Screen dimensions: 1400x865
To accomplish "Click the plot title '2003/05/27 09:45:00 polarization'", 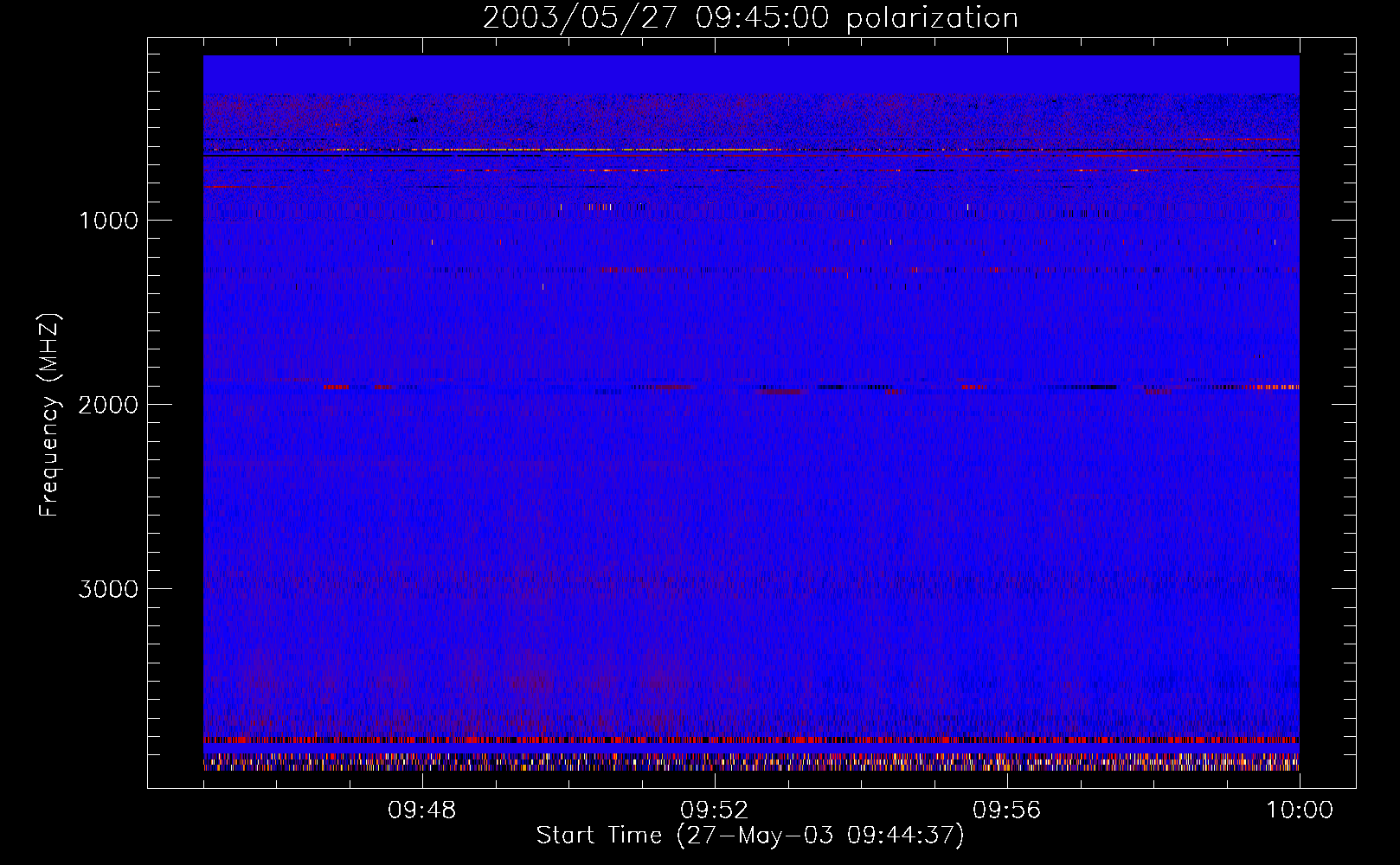I will (x=750, y=18).
